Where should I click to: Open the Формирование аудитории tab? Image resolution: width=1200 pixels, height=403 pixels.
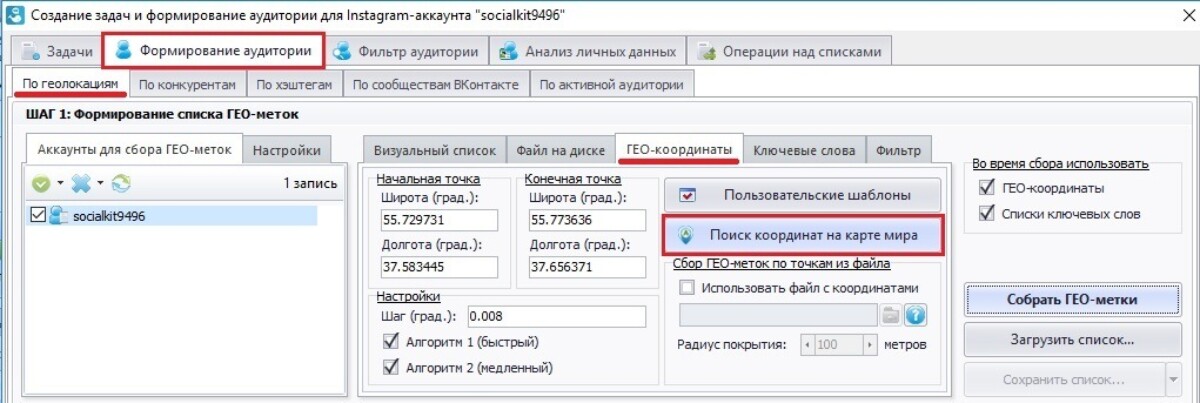pos(215,49)
